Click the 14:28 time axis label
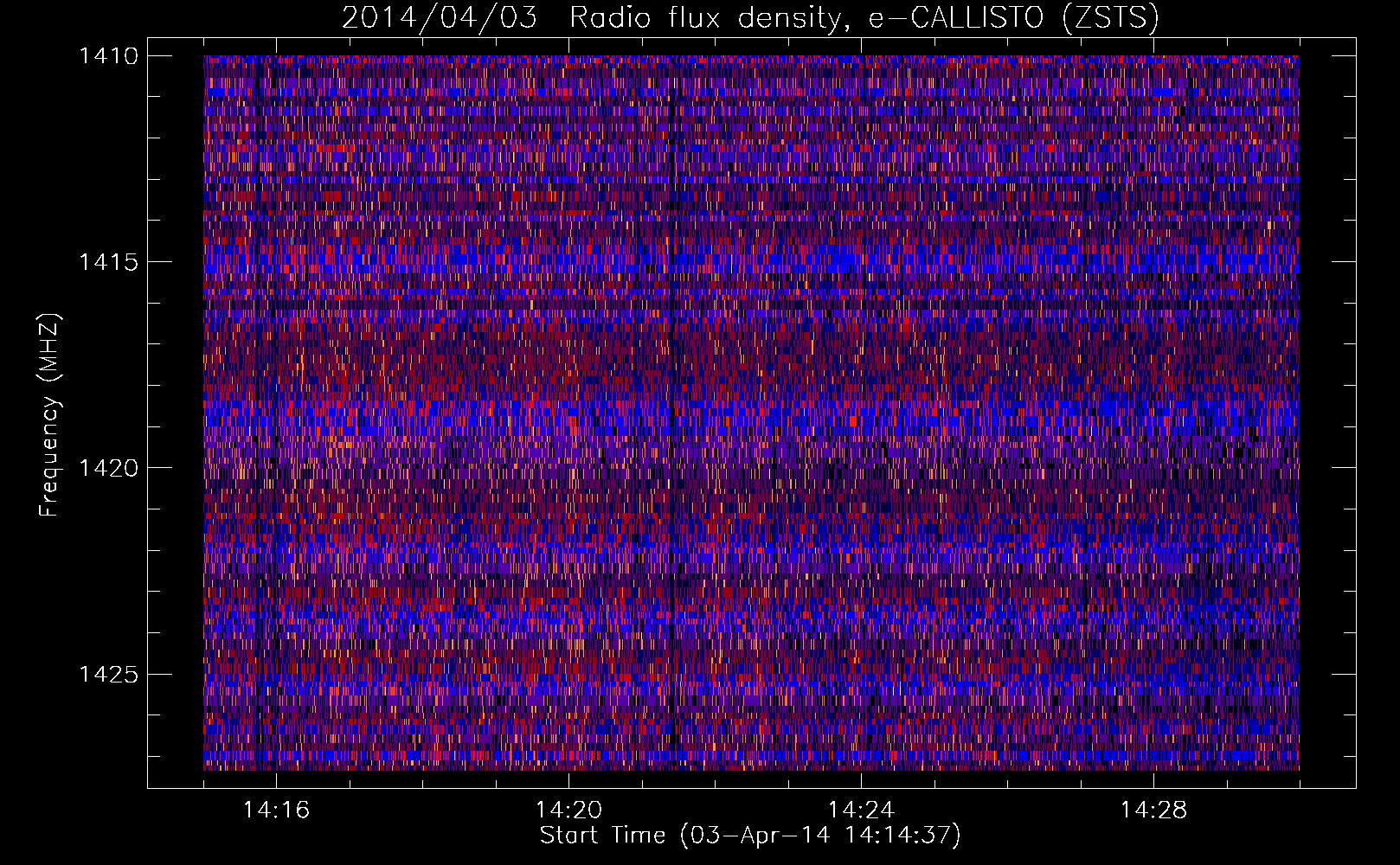The height and width of the screenshot is (865, 1400). pos(1153,811)
